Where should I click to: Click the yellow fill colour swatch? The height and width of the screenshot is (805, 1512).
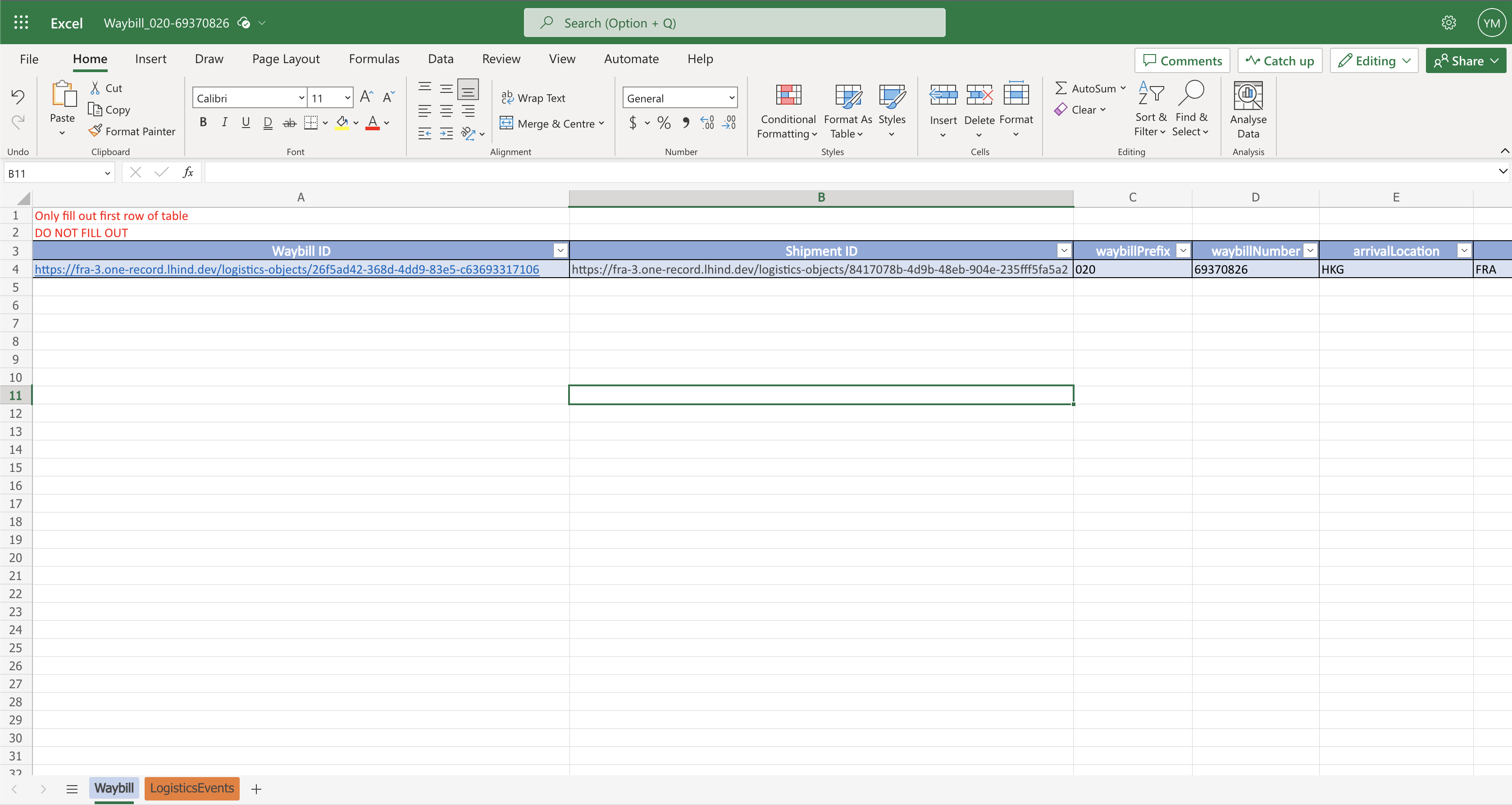(342, 123)
